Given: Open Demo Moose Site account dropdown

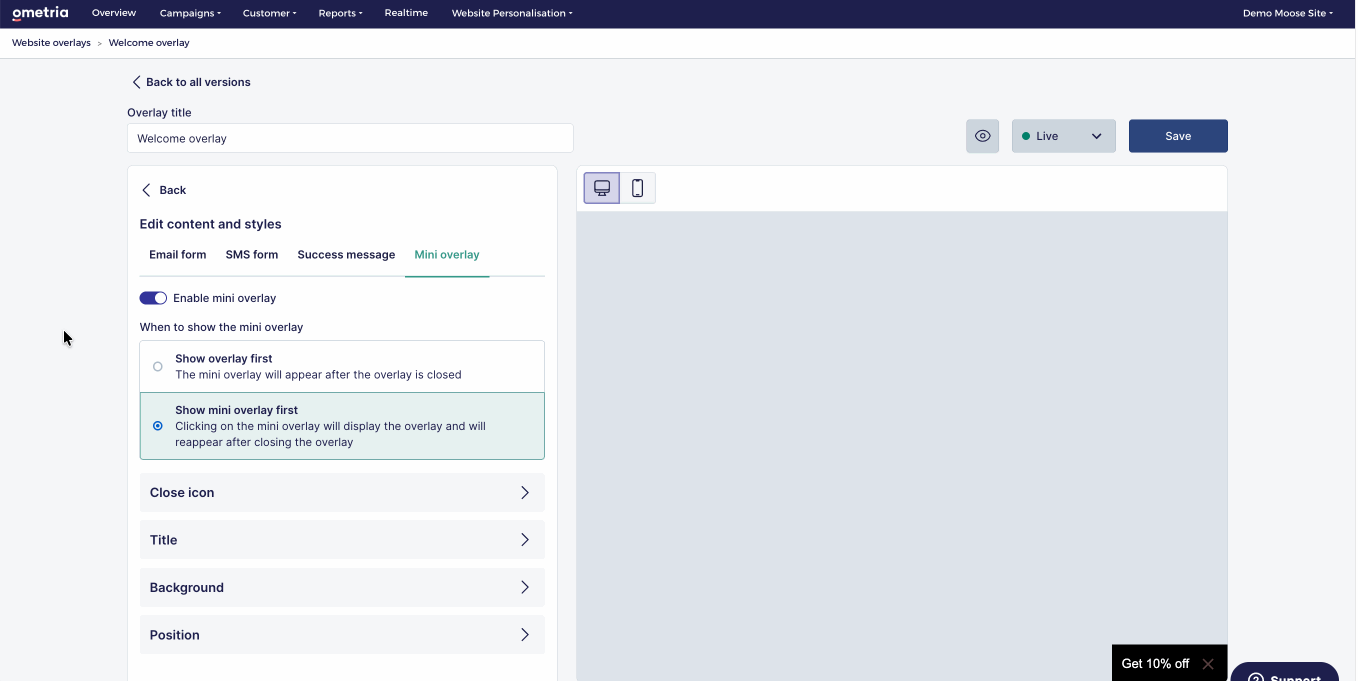Looking at the screenshot, I should [x=1288, y=14].
